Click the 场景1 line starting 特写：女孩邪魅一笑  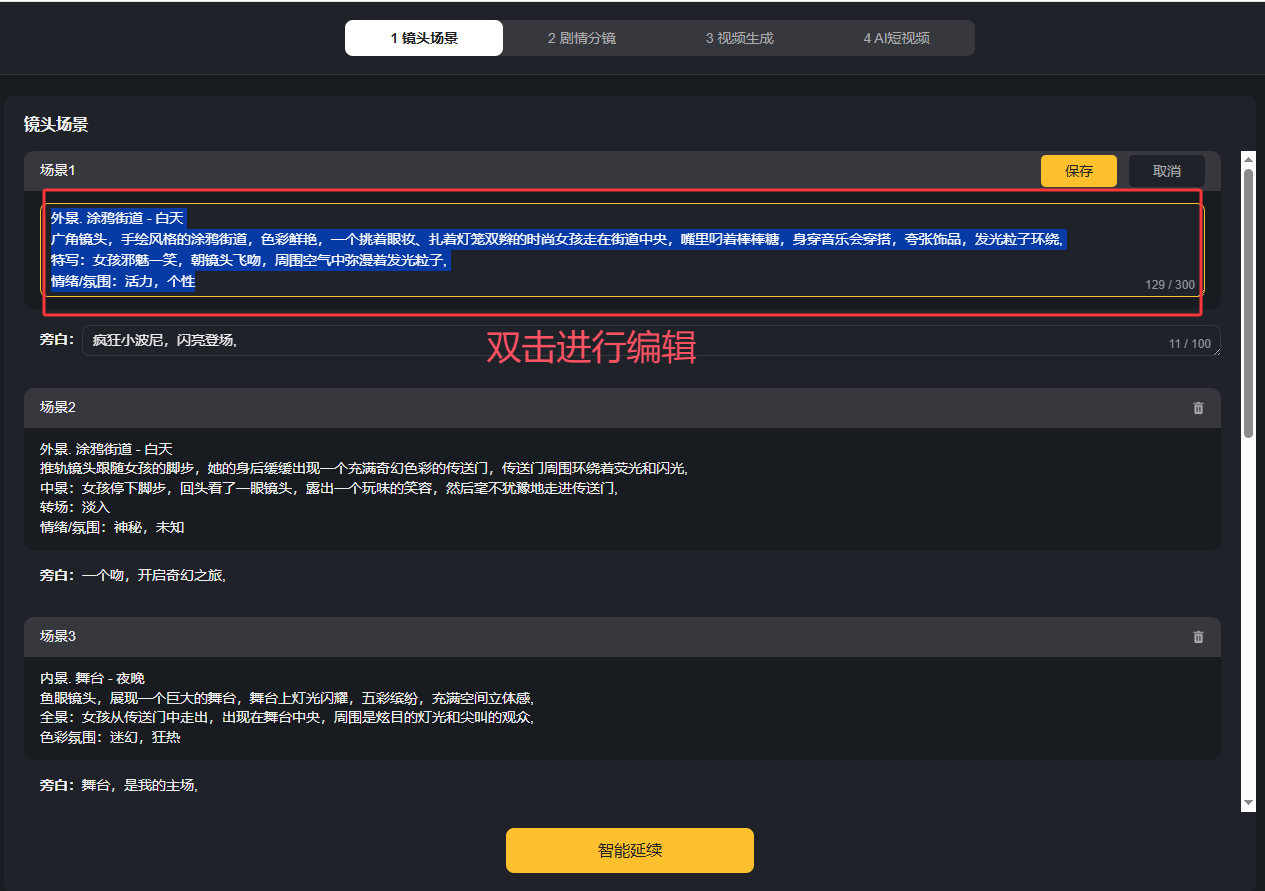point(250,260)
